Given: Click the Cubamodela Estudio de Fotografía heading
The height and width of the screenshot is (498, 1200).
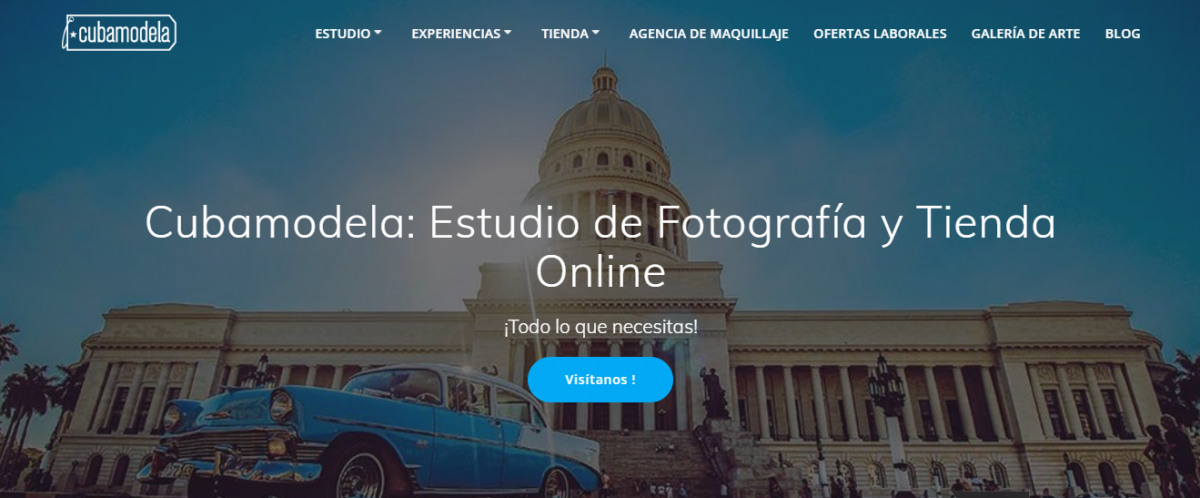Looking at the screenshot, I should coord(600,247).
